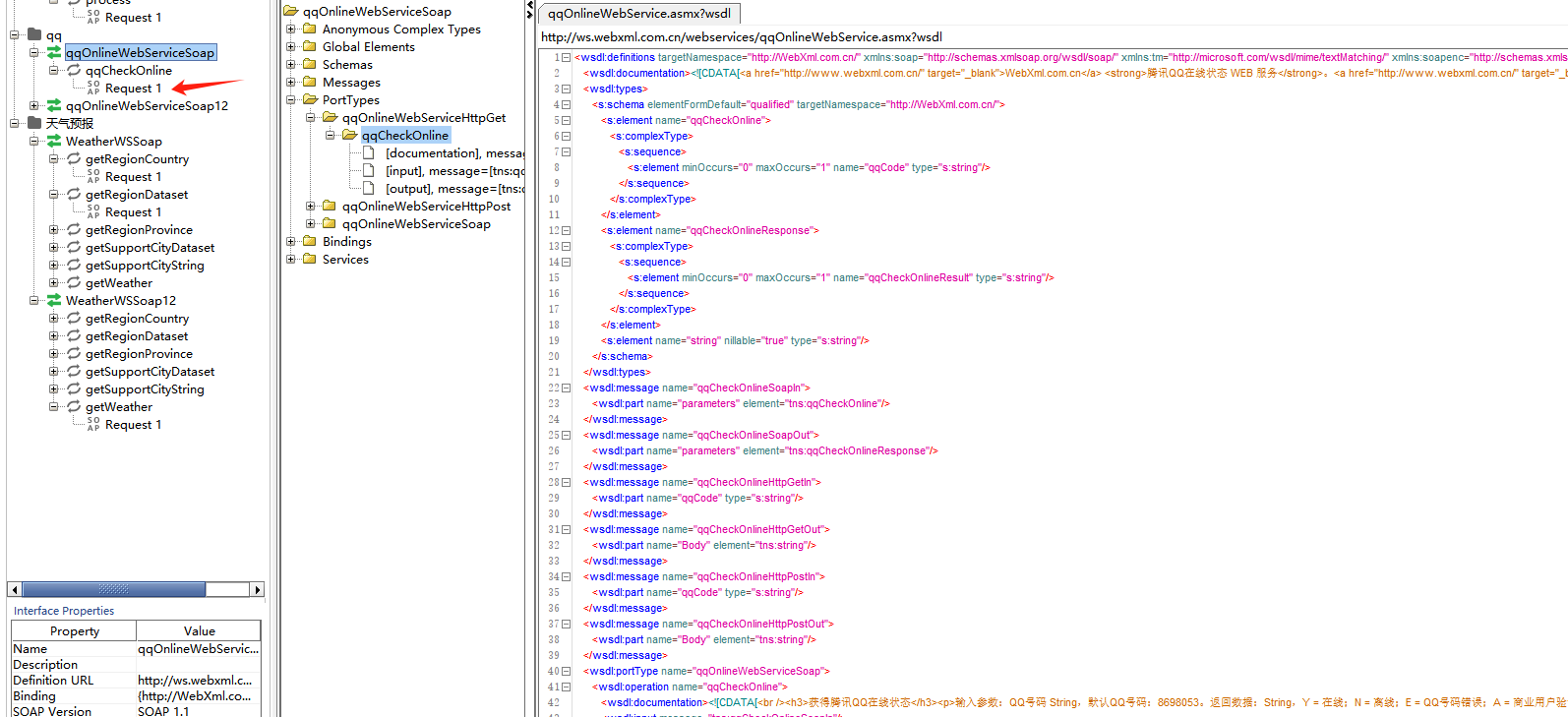Fold qqCheckOnlineResponse element at line 12
This screenshot has width=1568, height=717.
click(566, 230)
